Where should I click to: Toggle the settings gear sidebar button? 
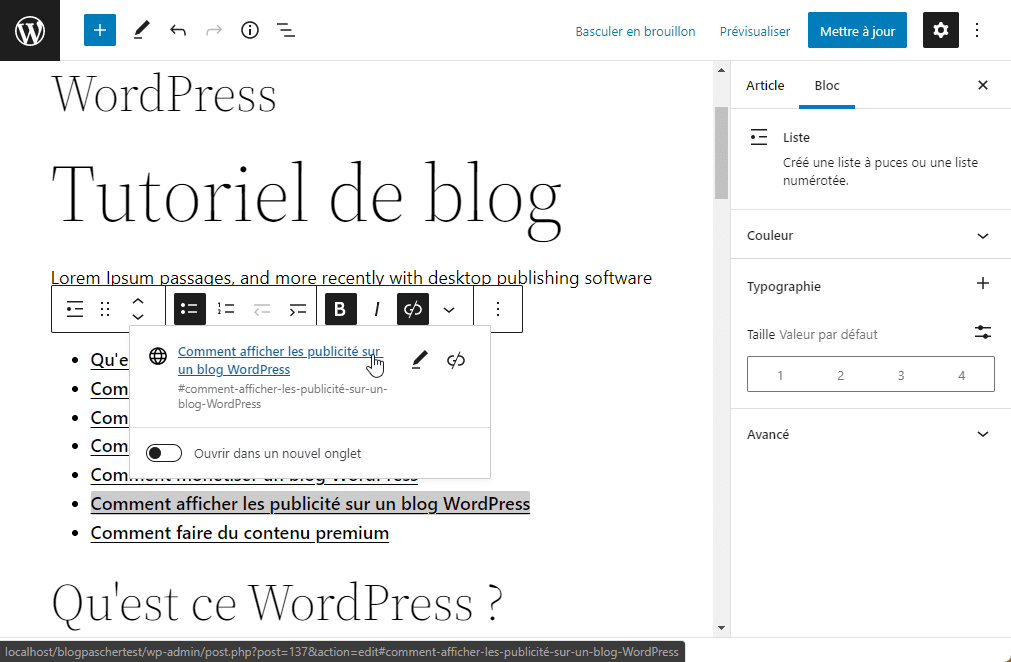[941, 30]
